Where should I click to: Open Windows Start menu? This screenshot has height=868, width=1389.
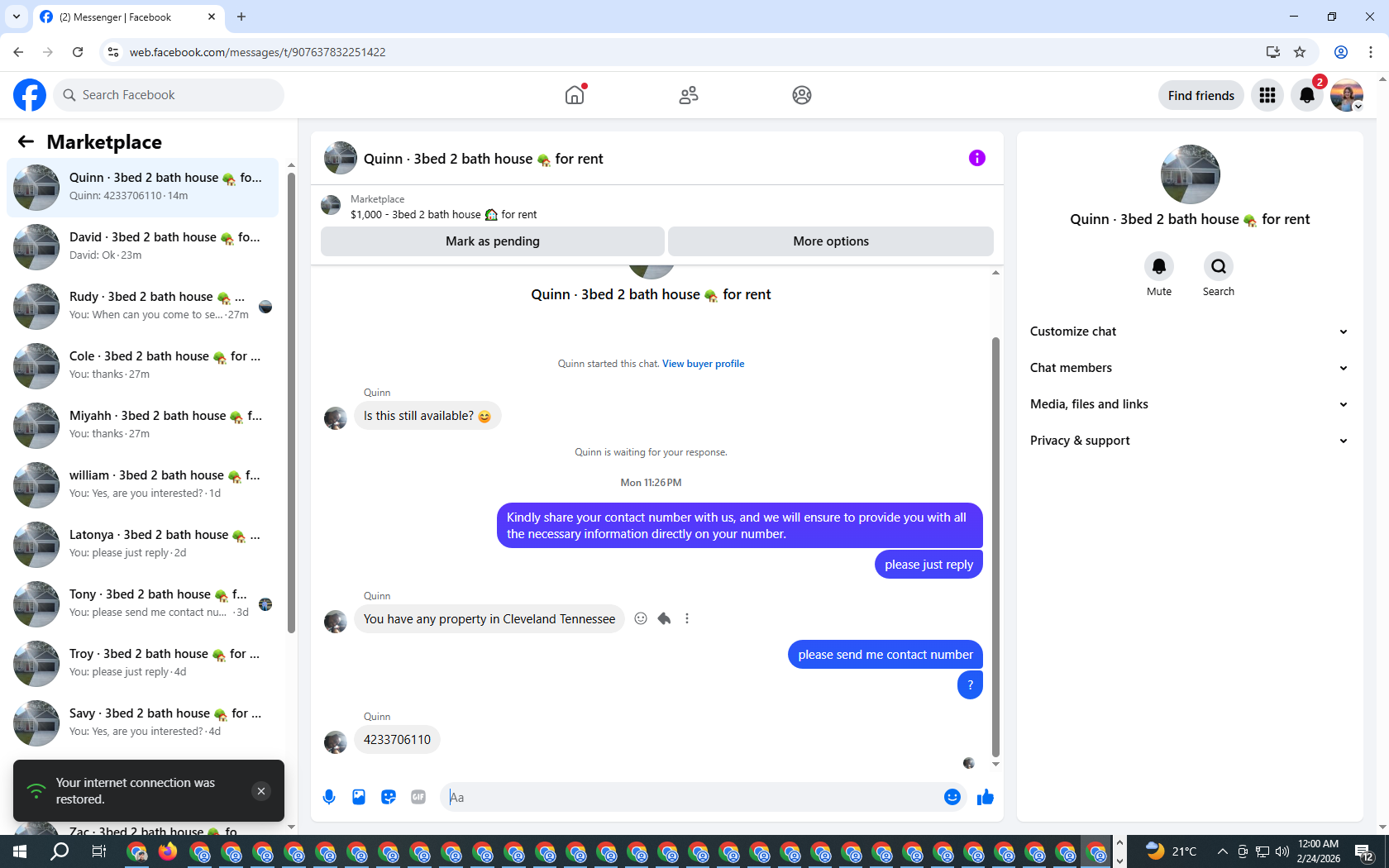click(20, 851)
